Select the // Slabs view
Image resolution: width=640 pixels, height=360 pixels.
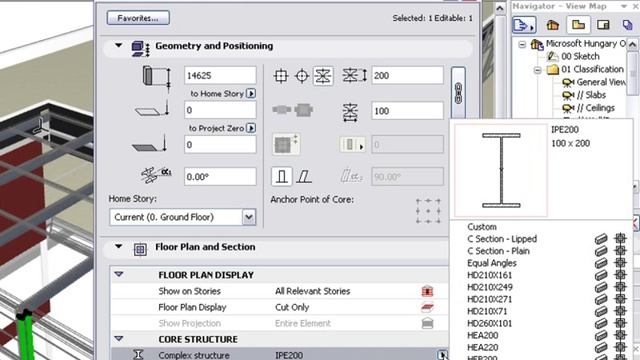[591, 95]
